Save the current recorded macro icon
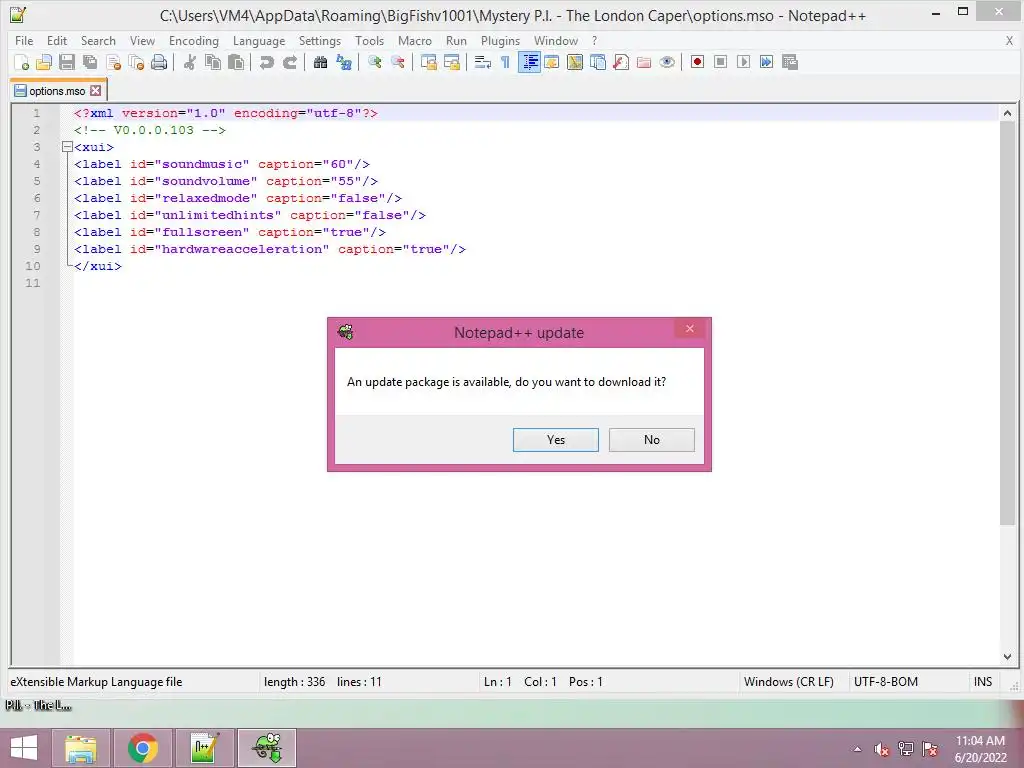 pyautogui.click(x=790, y=62)
